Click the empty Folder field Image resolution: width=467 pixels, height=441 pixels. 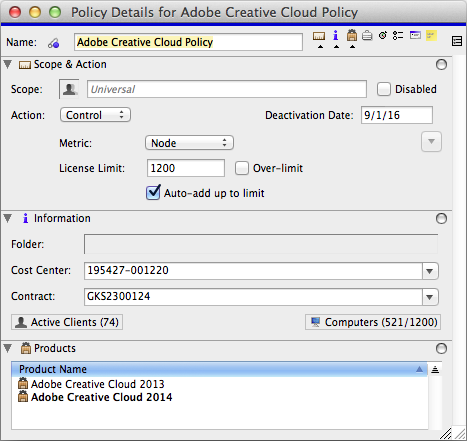click(x=261, y=244)
